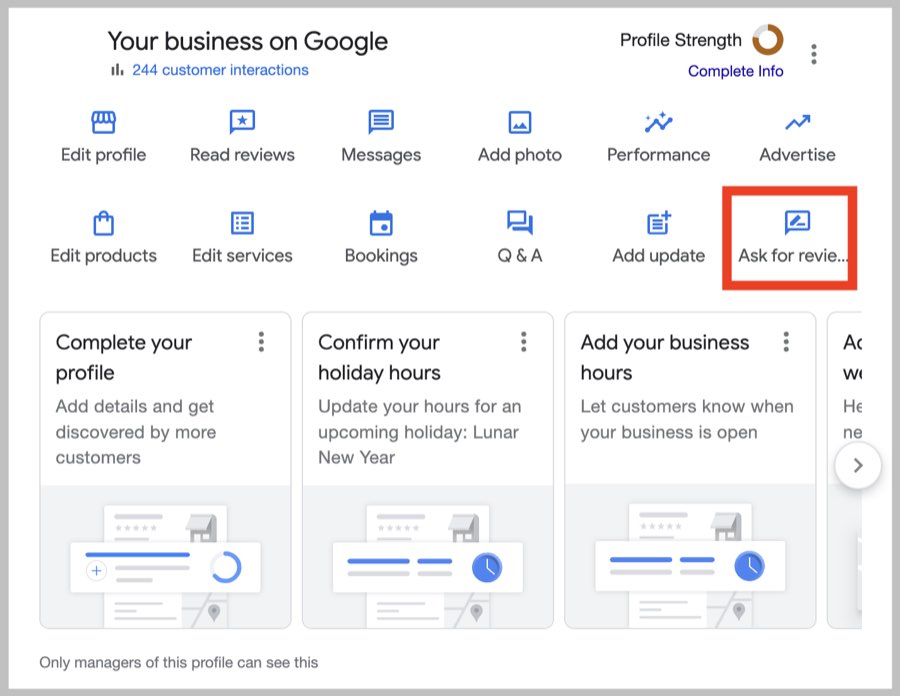Click the 'Confirm your holiday hours' heading
This screenshot has height=696, width=900.
coord(379,357)
